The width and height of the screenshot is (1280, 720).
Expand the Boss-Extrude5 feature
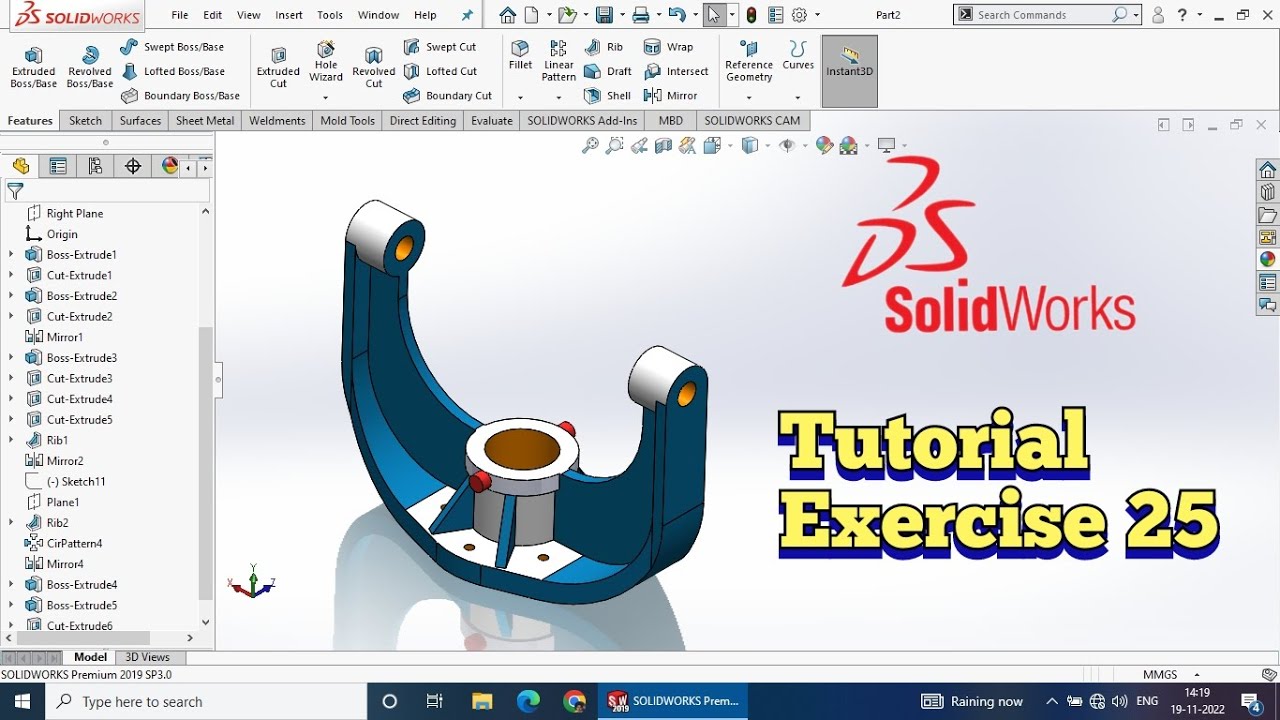click(11, 605)
